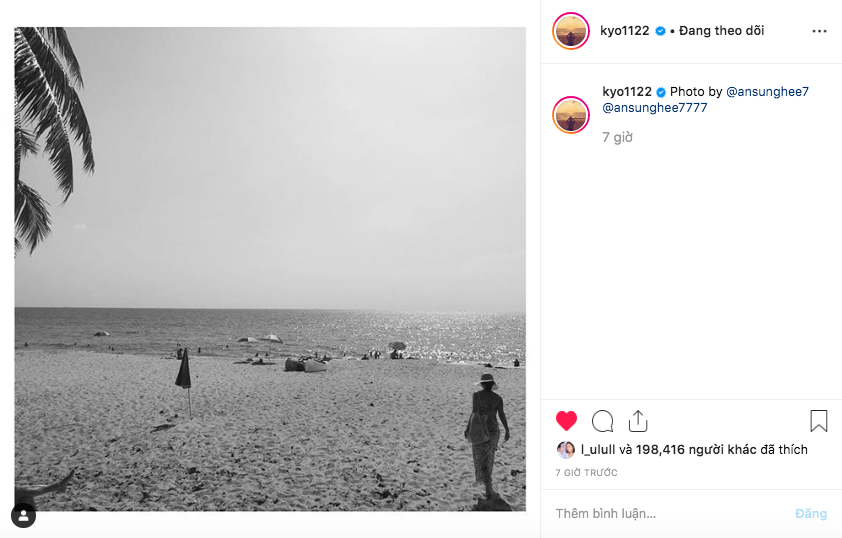Click the l_ulull liker avatar
The height and width of the screenshot is (538, 842).
point(566,450)
